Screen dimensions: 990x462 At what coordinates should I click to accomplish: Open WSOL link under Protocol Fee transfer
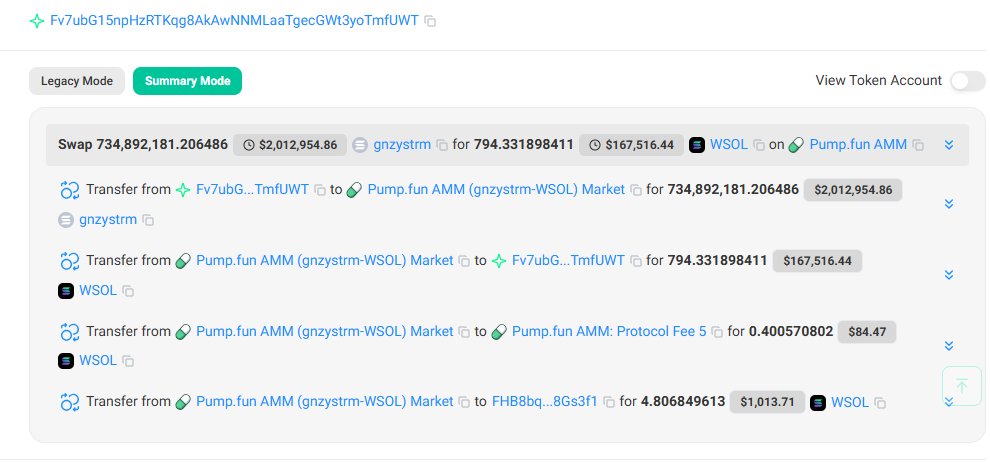[98, 360]
